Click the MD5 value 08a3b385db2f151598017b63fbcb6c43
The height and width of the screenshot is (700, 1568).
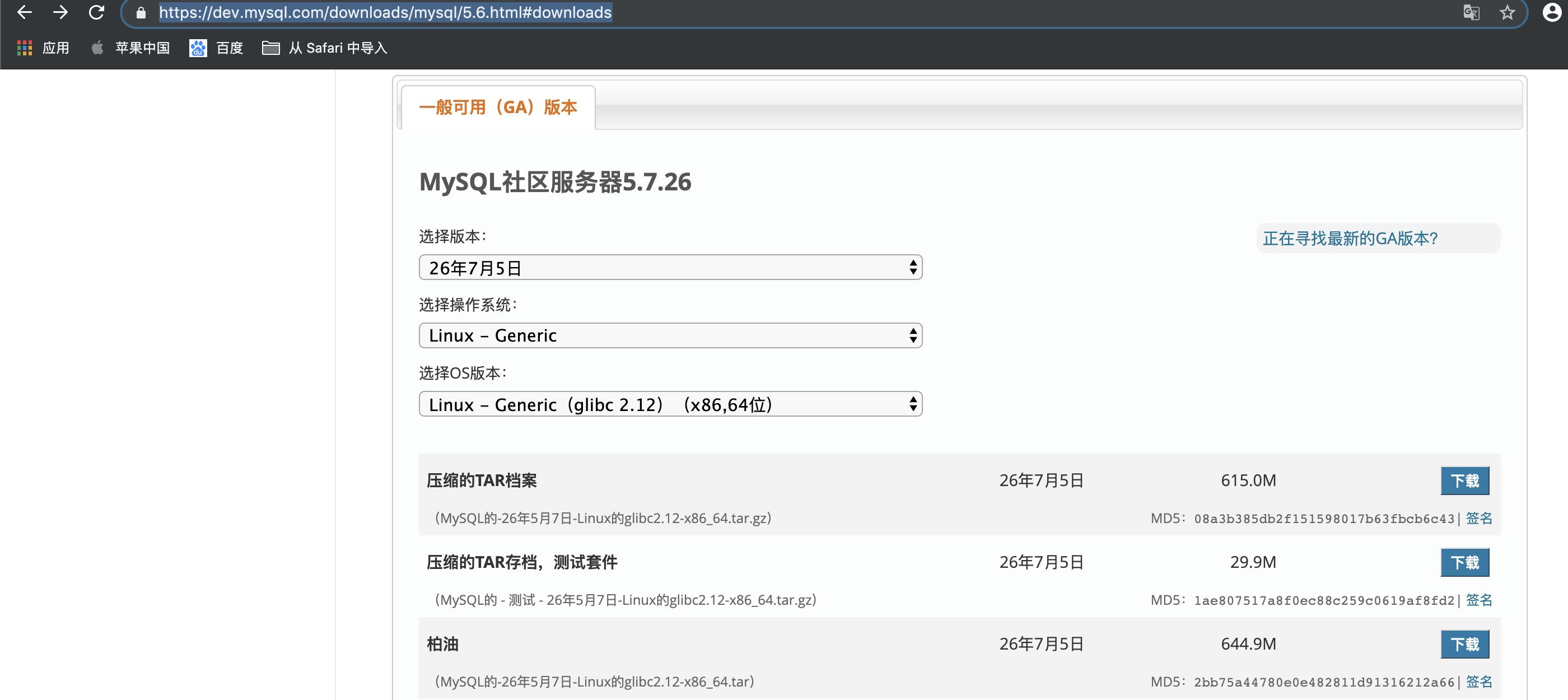pyautogui.click(x=1324, y=519)
